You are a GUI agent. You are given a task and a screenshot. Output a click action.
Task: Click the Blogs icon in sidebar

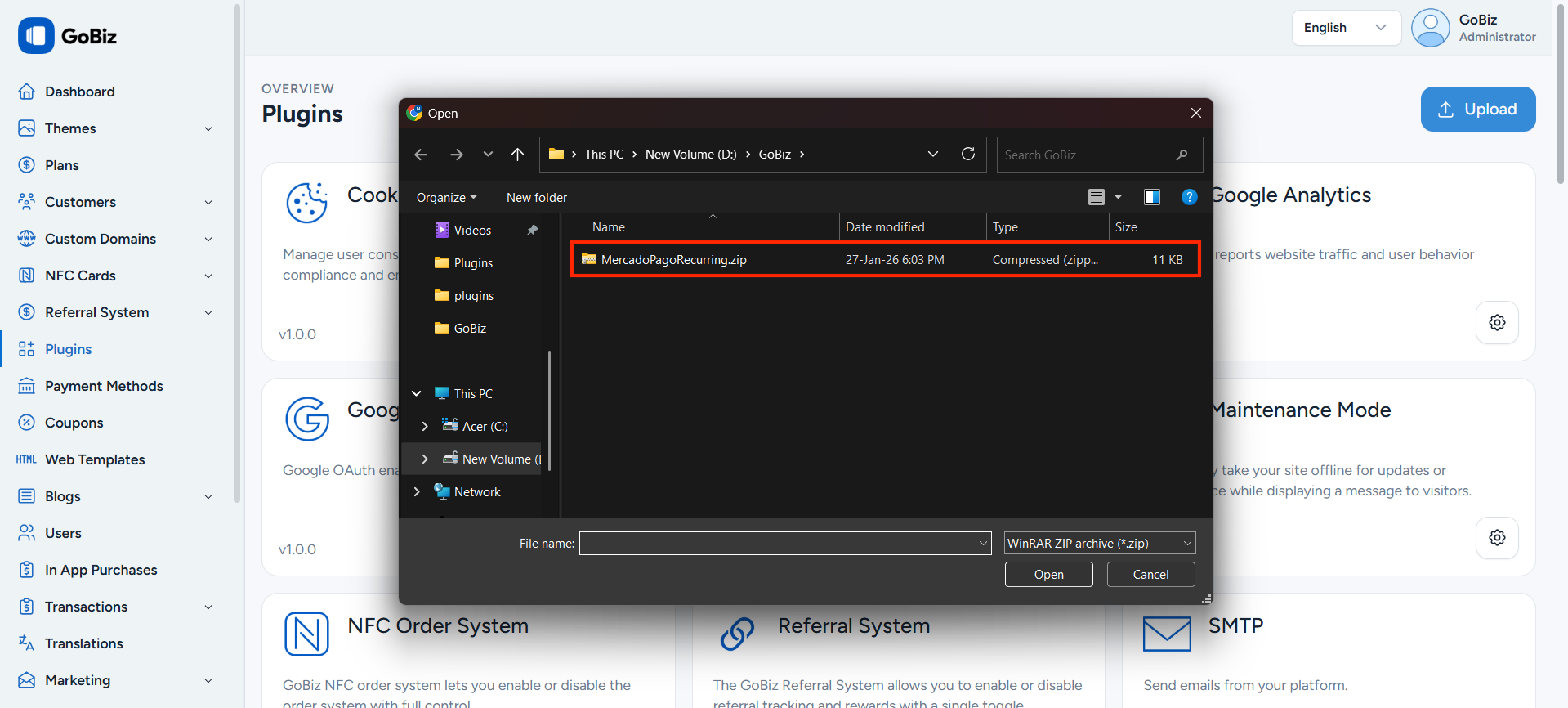coord(27,496)
